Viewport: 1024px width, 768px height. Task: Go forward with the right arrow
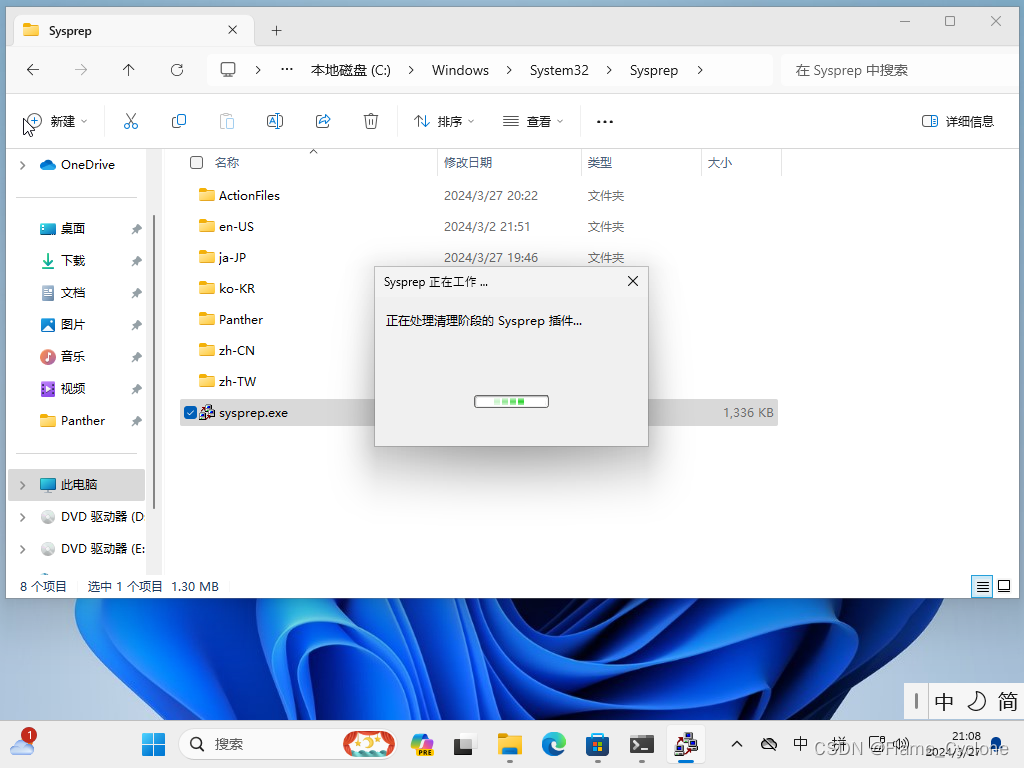(x=80, y=70)
